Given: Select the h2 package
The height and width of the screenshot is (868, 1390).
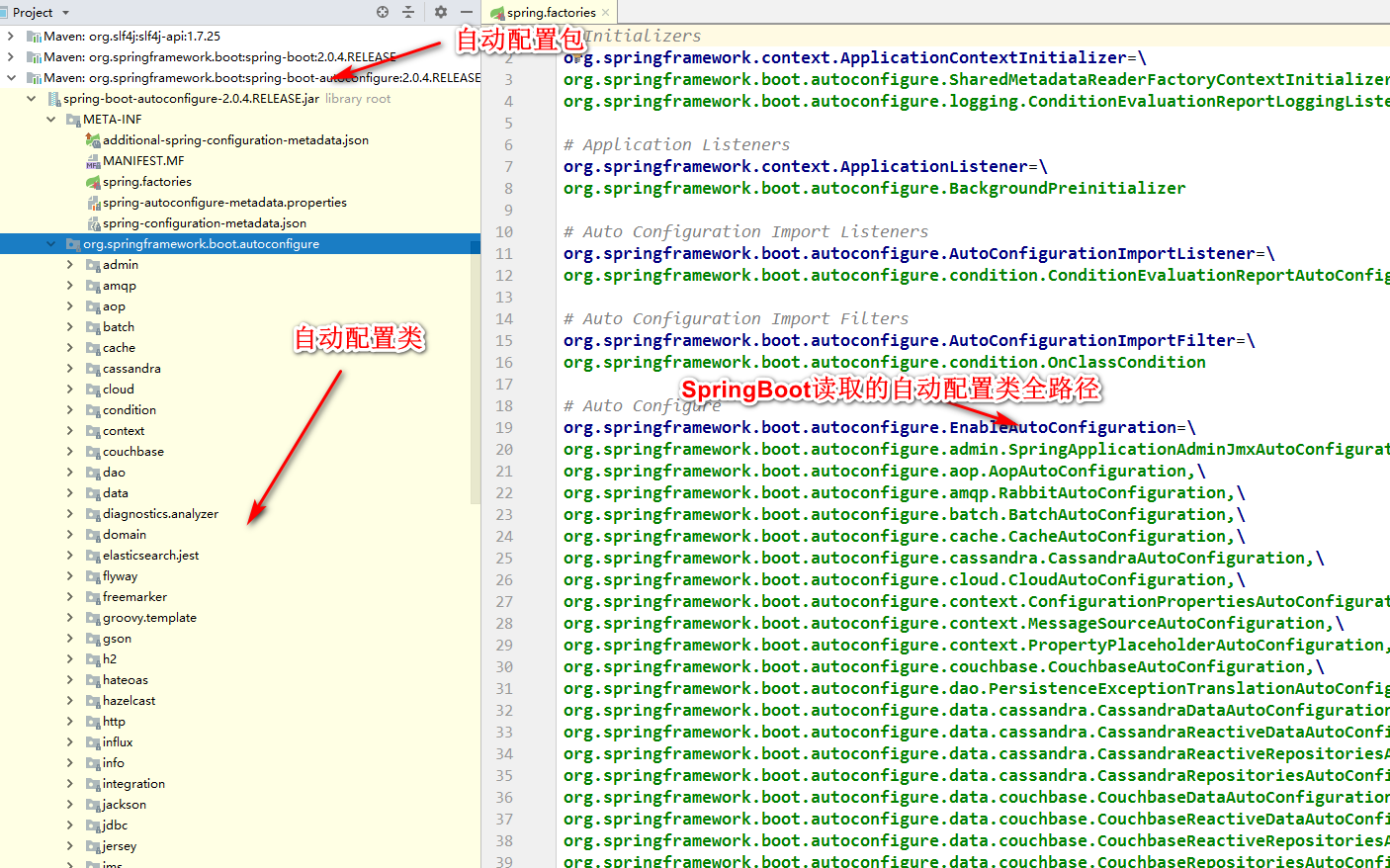Looking at the screenshot, I should click(110, 658).
